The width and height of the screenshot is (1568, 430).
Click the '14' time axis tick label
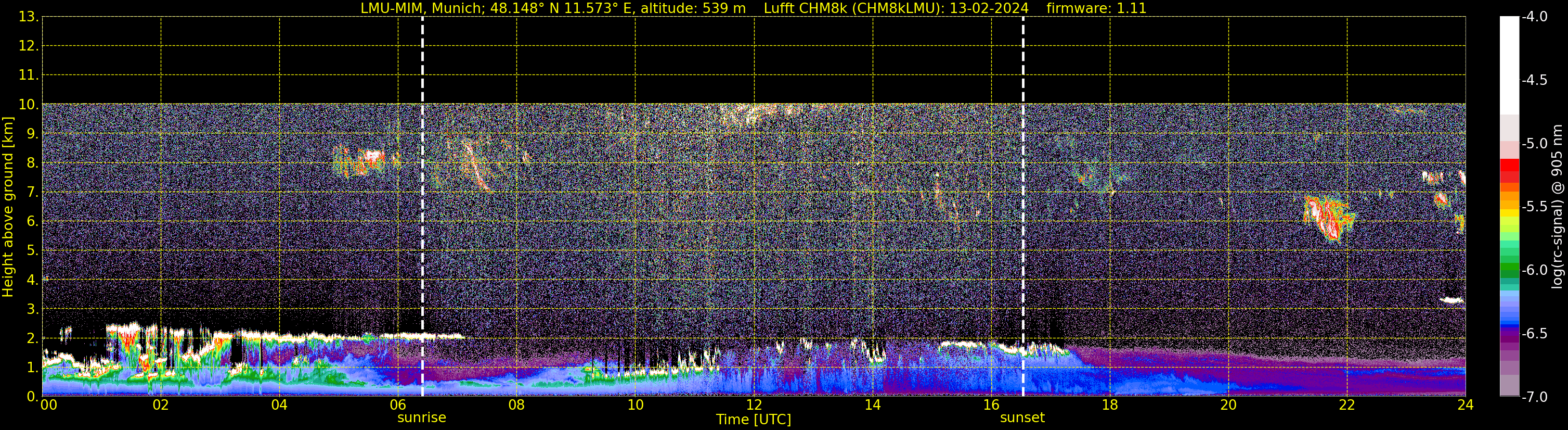873,405
